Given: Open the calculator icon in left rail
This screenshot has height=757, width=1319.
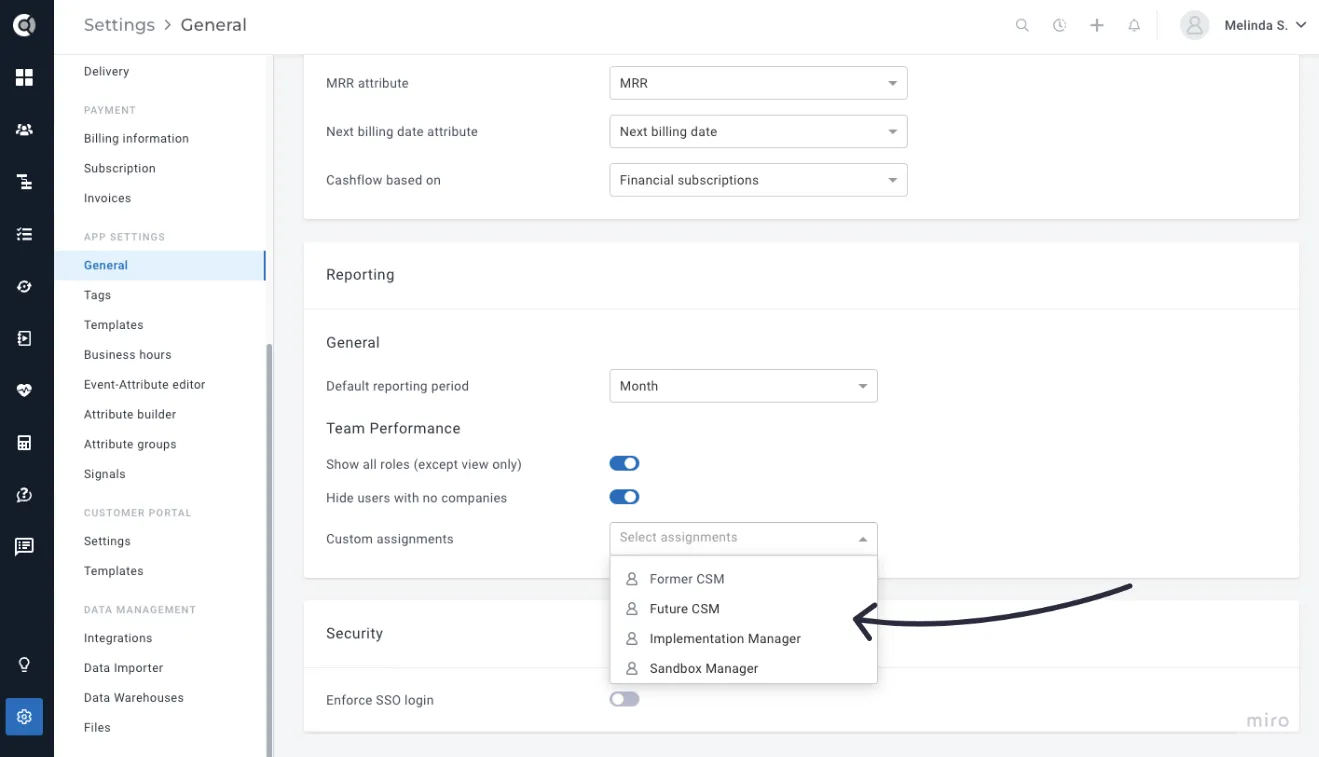Looking at the screenshot, I should tap(25, 442).
